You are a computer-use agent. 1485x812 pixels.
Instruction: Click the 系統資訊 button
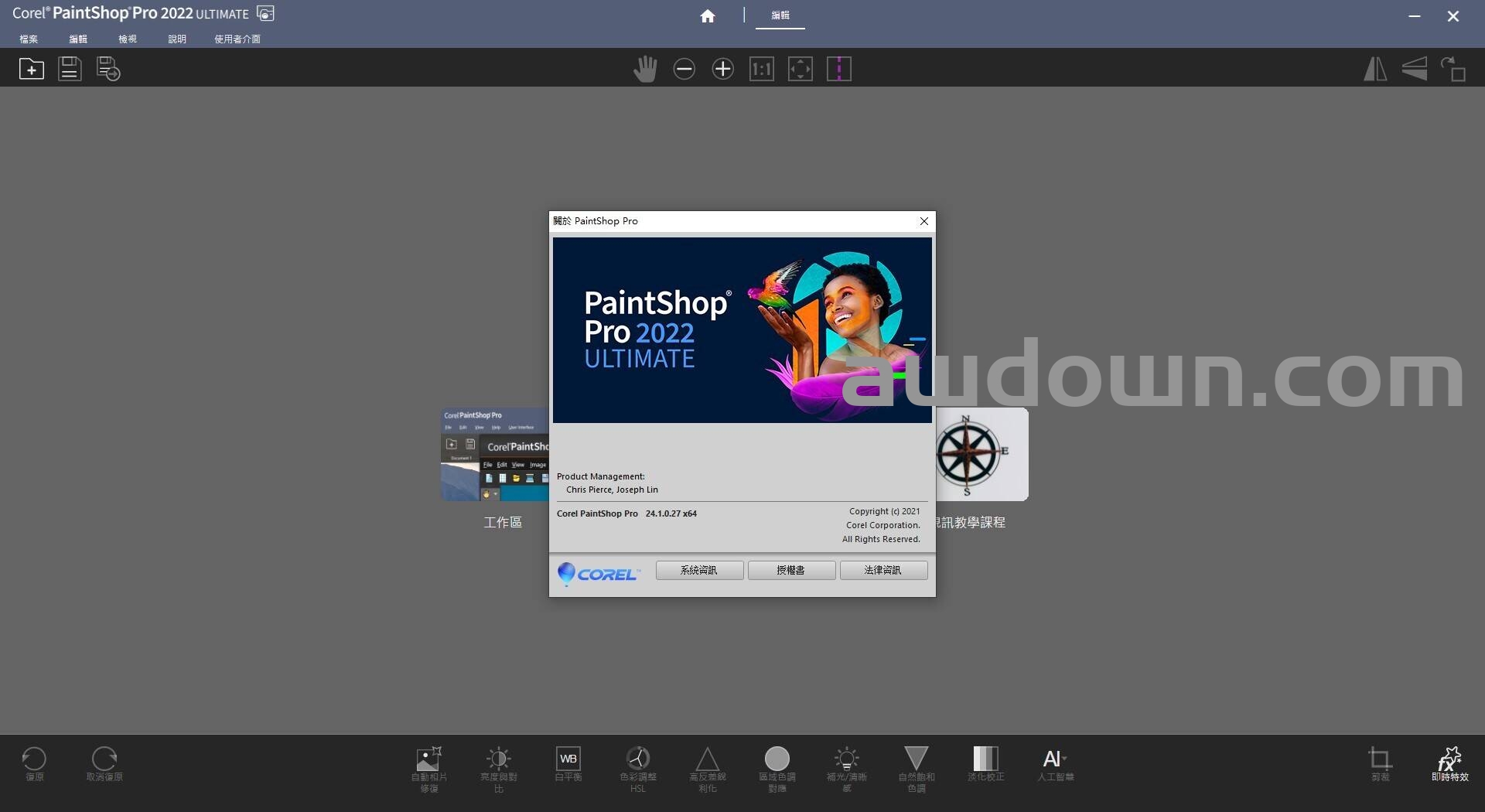click(699, 570)
